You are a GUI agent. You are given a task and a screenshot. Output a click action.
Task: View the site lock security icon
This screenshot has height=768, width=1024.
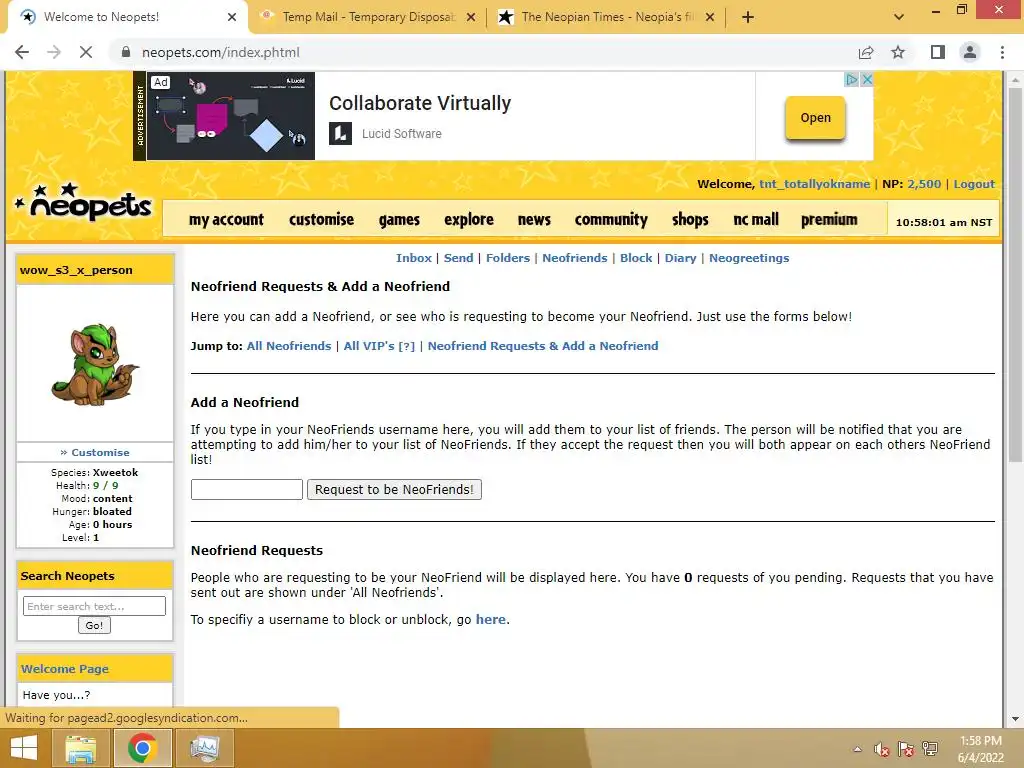coord(126,52)
